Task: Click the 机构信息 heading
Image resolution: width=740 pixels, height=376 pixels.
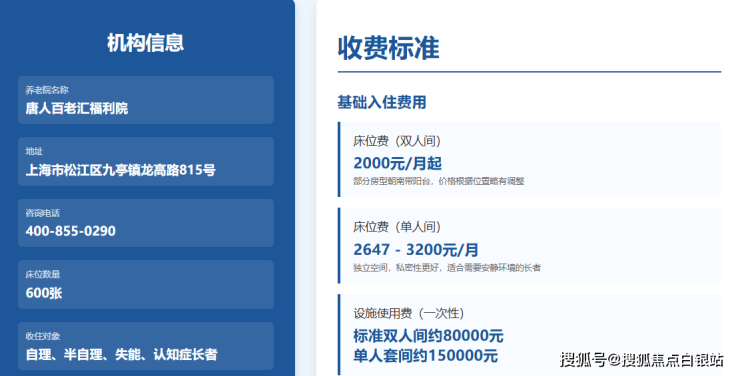Action: (145, 43)
